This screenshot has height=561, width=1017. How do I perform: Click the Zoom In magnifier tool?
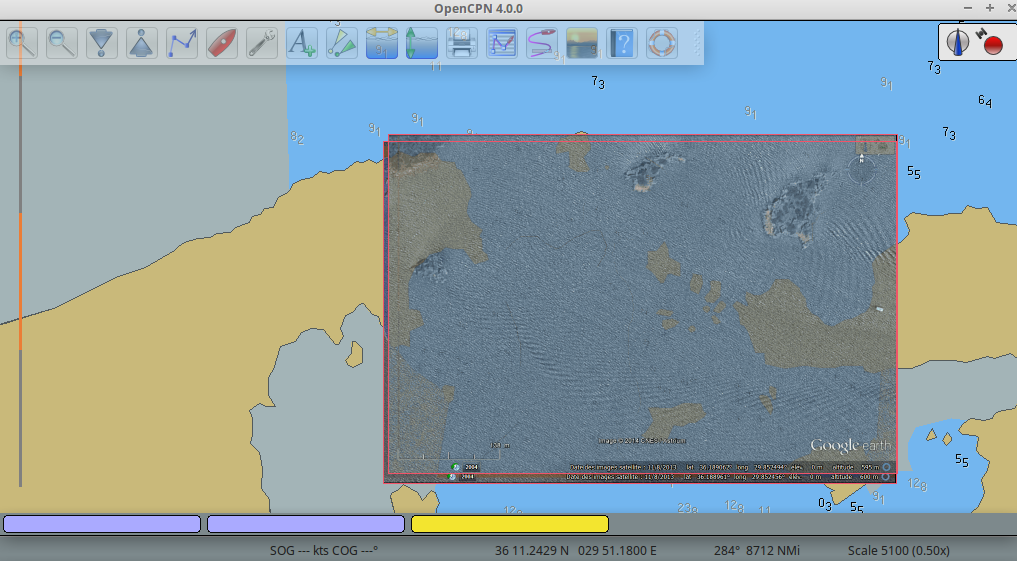(22, 43)
